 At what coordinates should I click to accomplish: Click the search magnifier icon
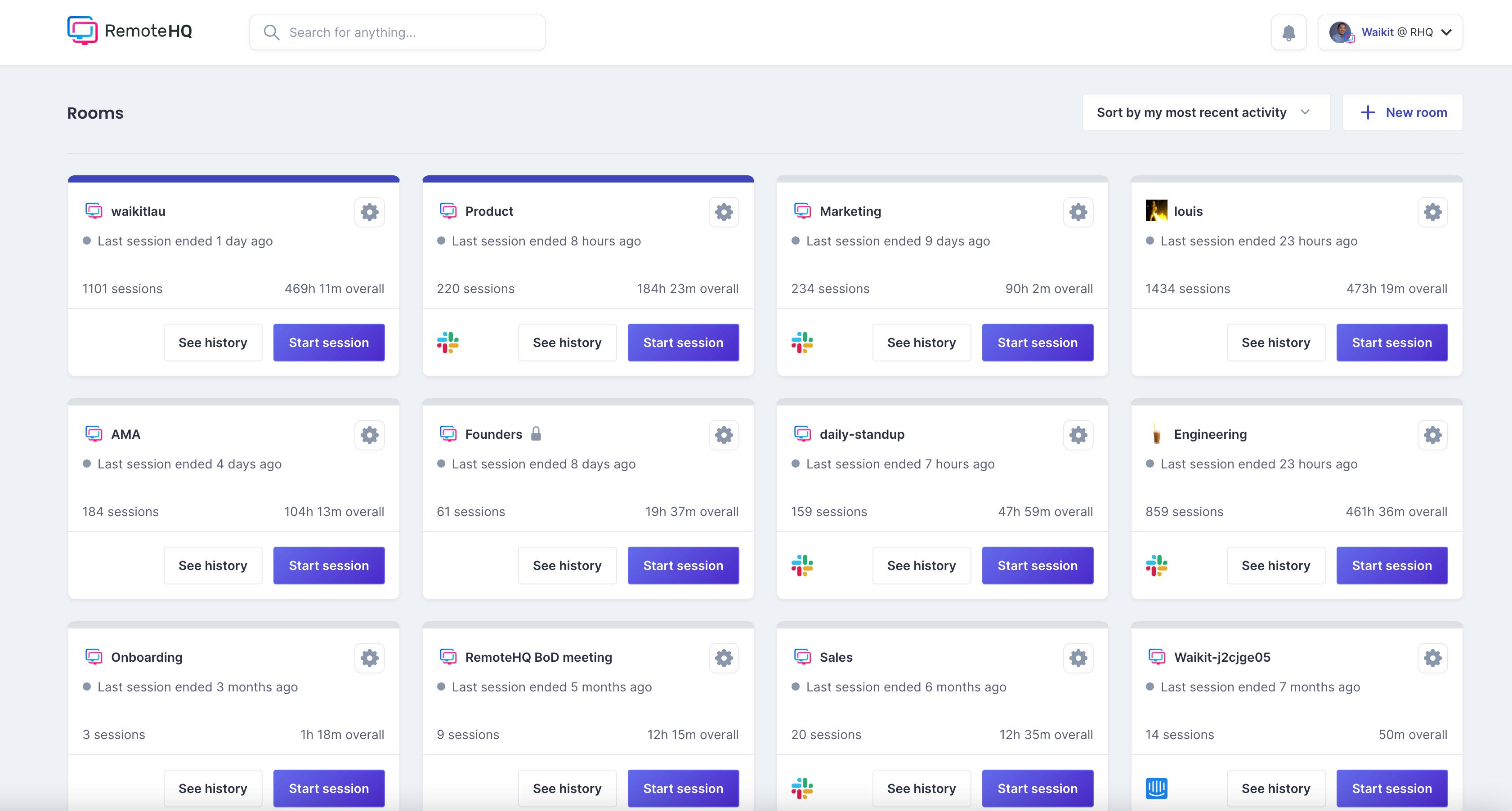[x=271, y=32]
